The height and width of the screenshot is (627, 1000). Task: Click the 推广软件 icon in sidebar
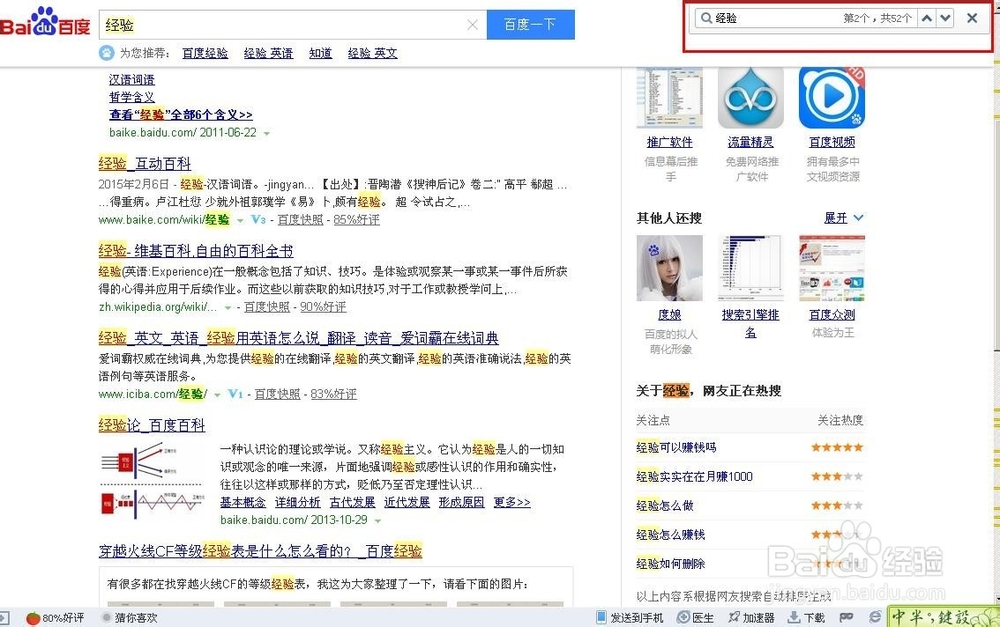coord(669,97)
